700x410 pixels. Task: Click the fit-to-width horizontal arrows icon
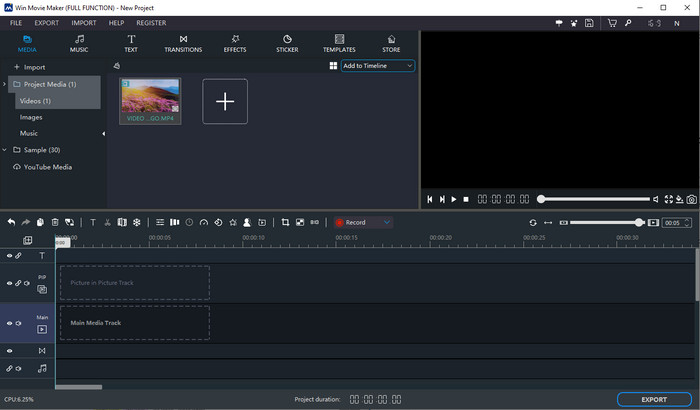point(548,222)
